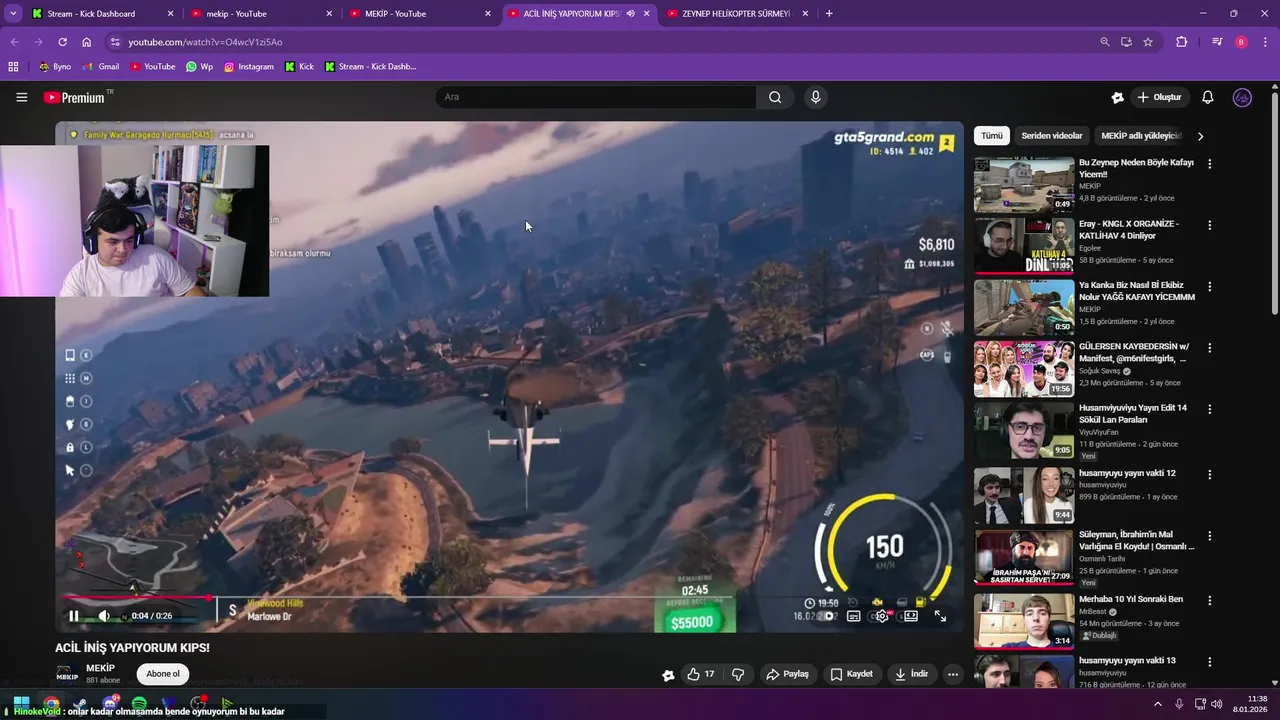1280x720 pixels.
Task: Open options for GÜLERSEN KAYBEDERSİN video
Action: pos(1210,348)
